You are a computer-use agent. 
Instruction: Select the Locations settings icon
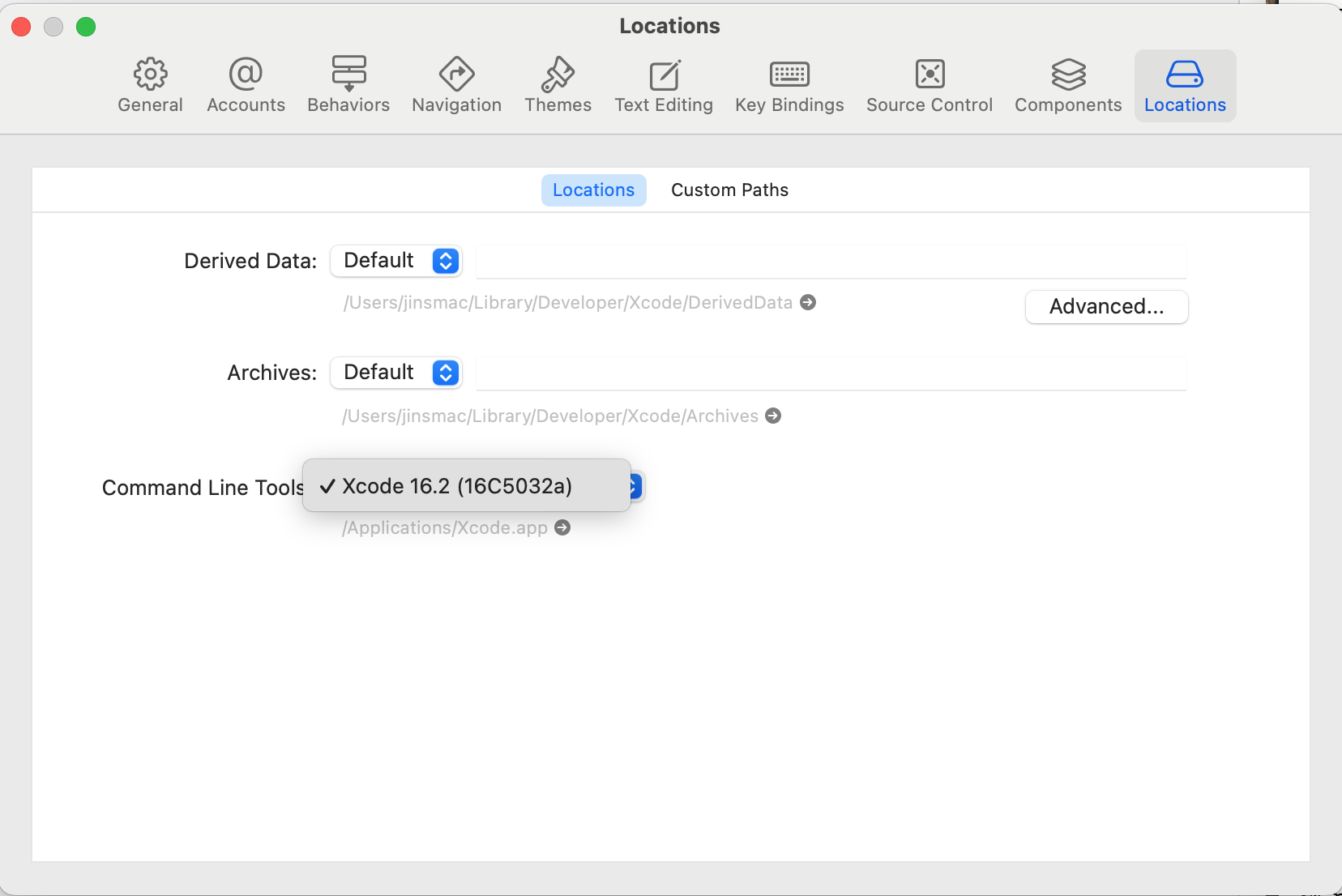(x=1184, y=84)
